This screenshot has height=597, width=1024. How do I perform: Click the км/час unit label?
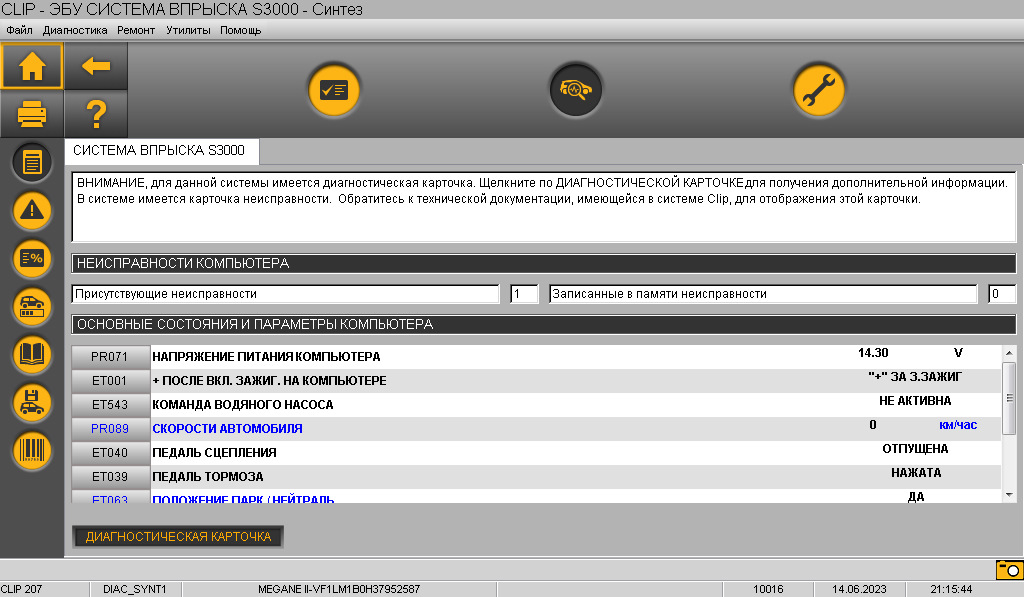[958, 425]
